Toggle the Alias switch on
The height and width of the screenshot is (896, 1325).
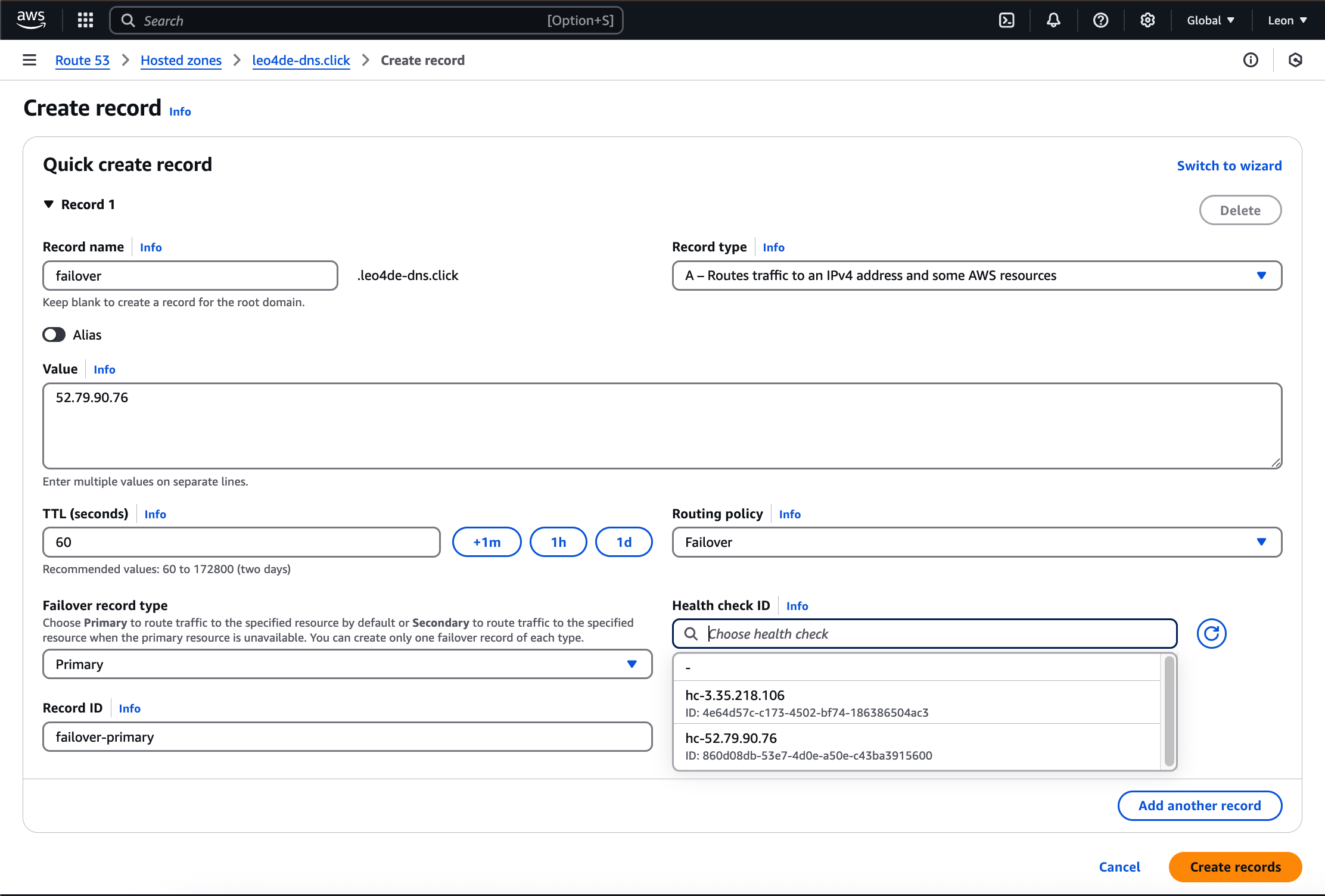pos(54,335)
